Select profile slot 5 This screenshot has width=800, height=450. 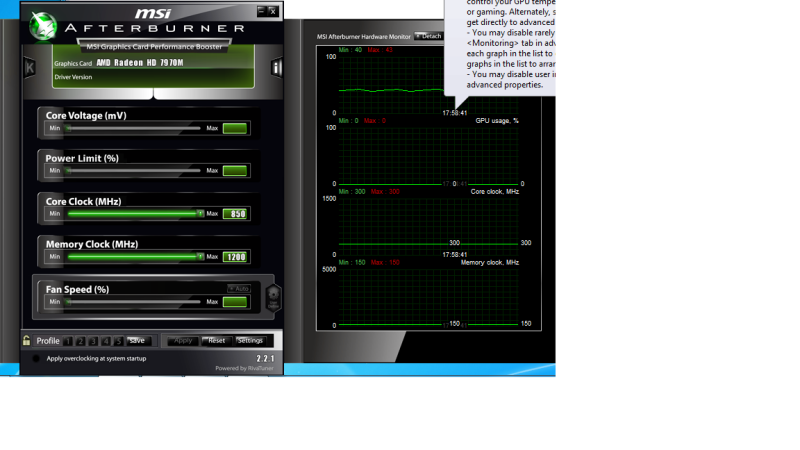click(118, 341)
